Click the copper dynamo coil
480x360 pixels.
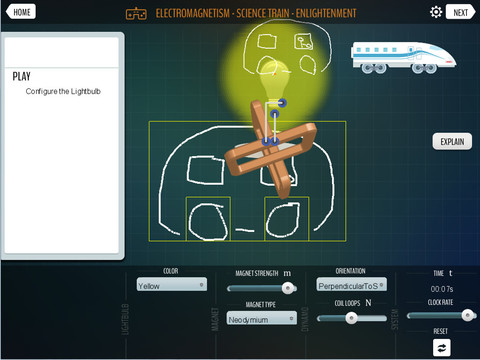(x=271, y=149)
